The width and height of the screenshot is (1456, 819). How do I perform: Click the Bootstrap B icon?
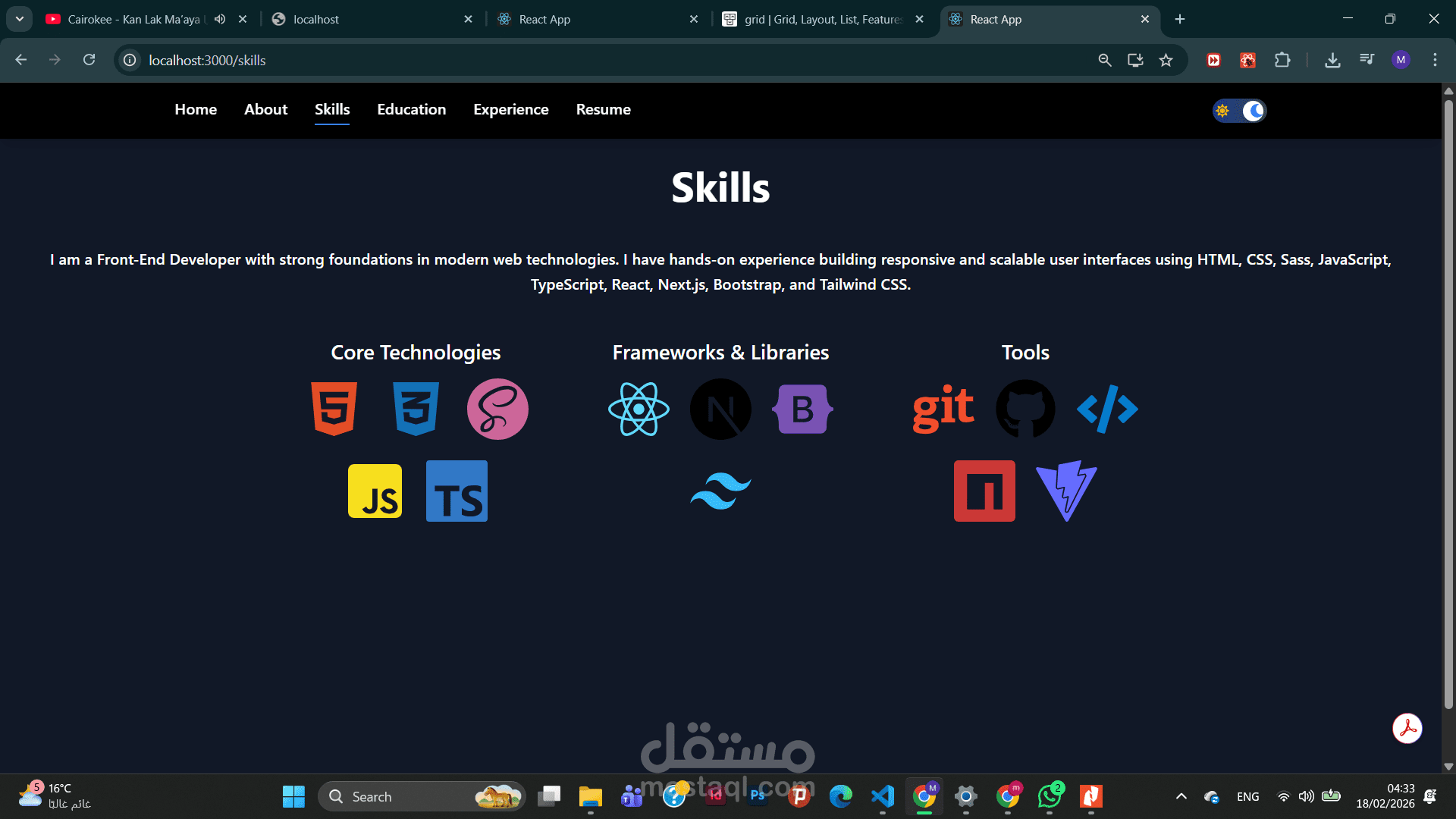coord(802,409)
